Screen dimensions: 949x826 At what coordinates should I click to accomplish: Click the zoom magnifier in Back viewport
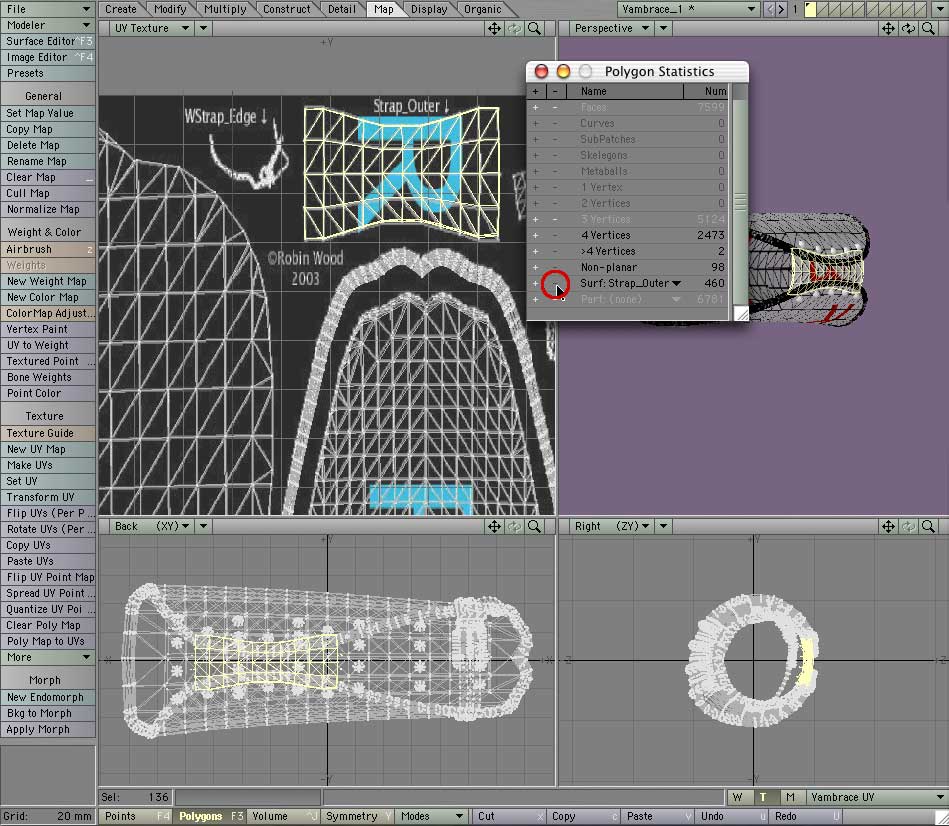[534, 526]
